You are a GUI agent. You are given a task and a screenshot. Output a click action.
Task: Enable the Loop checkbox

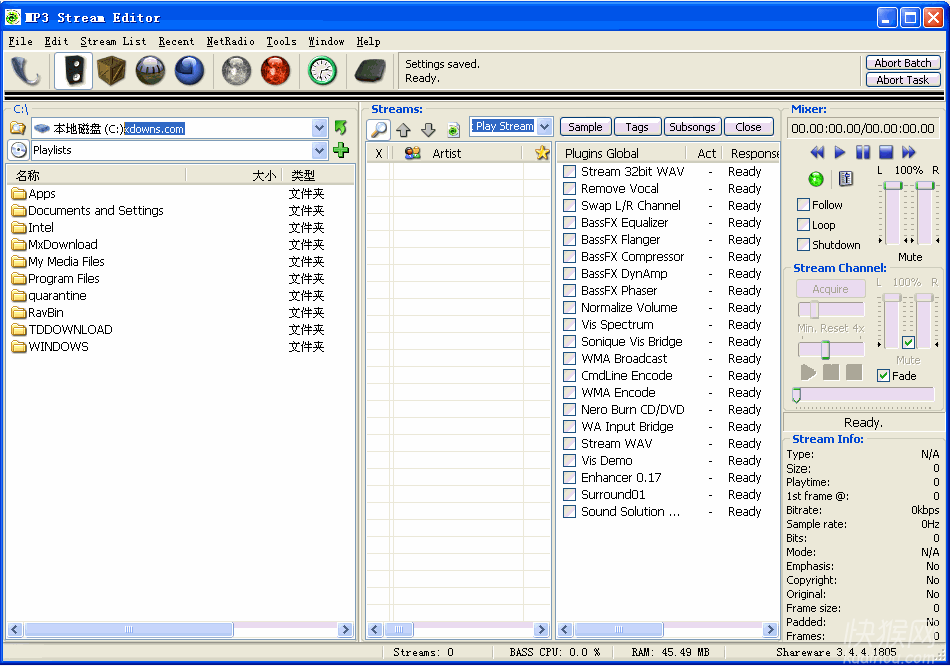coord(803,225)
